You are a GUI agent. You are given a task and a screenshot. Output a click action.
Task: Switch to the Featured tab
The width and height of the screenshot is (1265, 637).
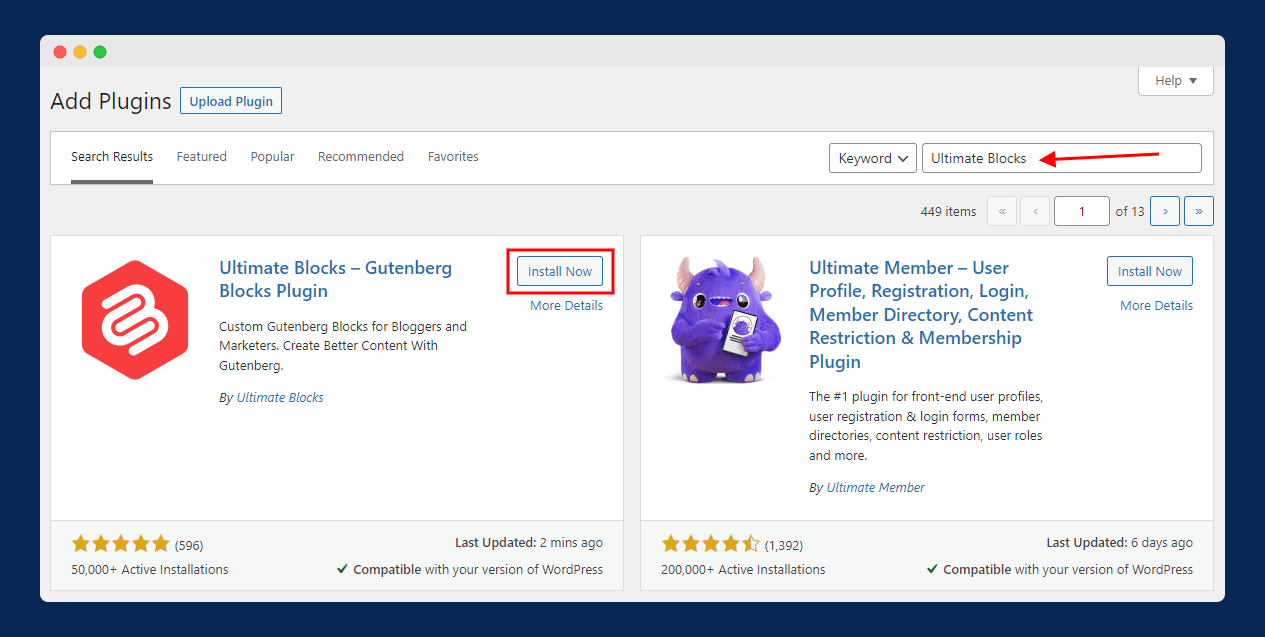point(202,157)
